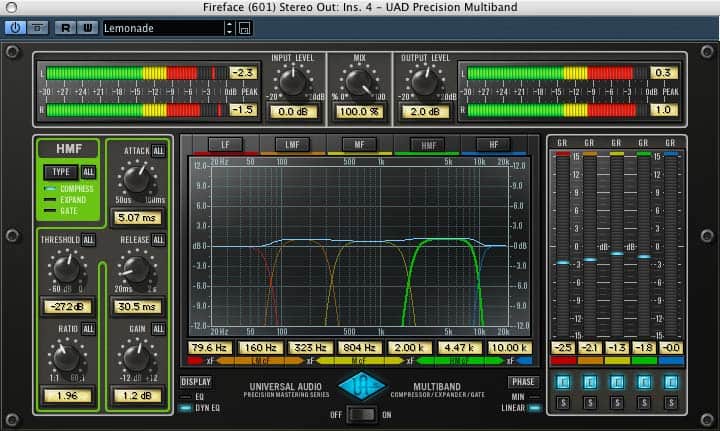The image size is (720, 431).
Task: Click the 804 Hz frequency field
Action: [x=360, y=347]
